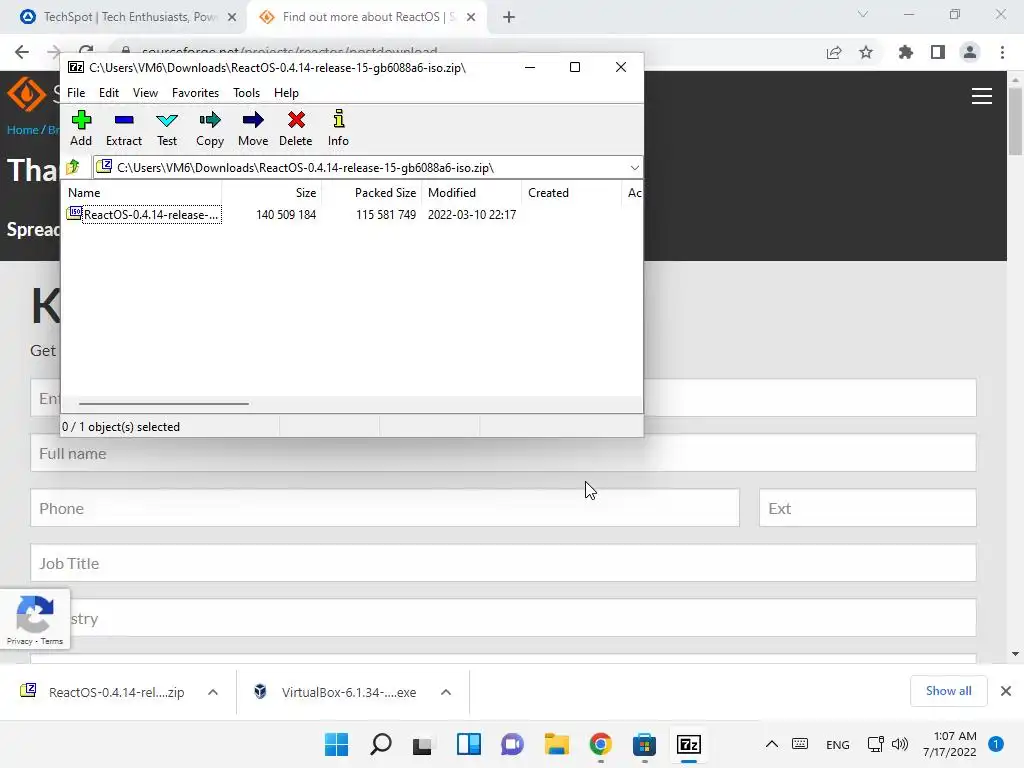Screen dimensions: 1024x768
Task: Click the red Delete icon
Action: point(295,128)
